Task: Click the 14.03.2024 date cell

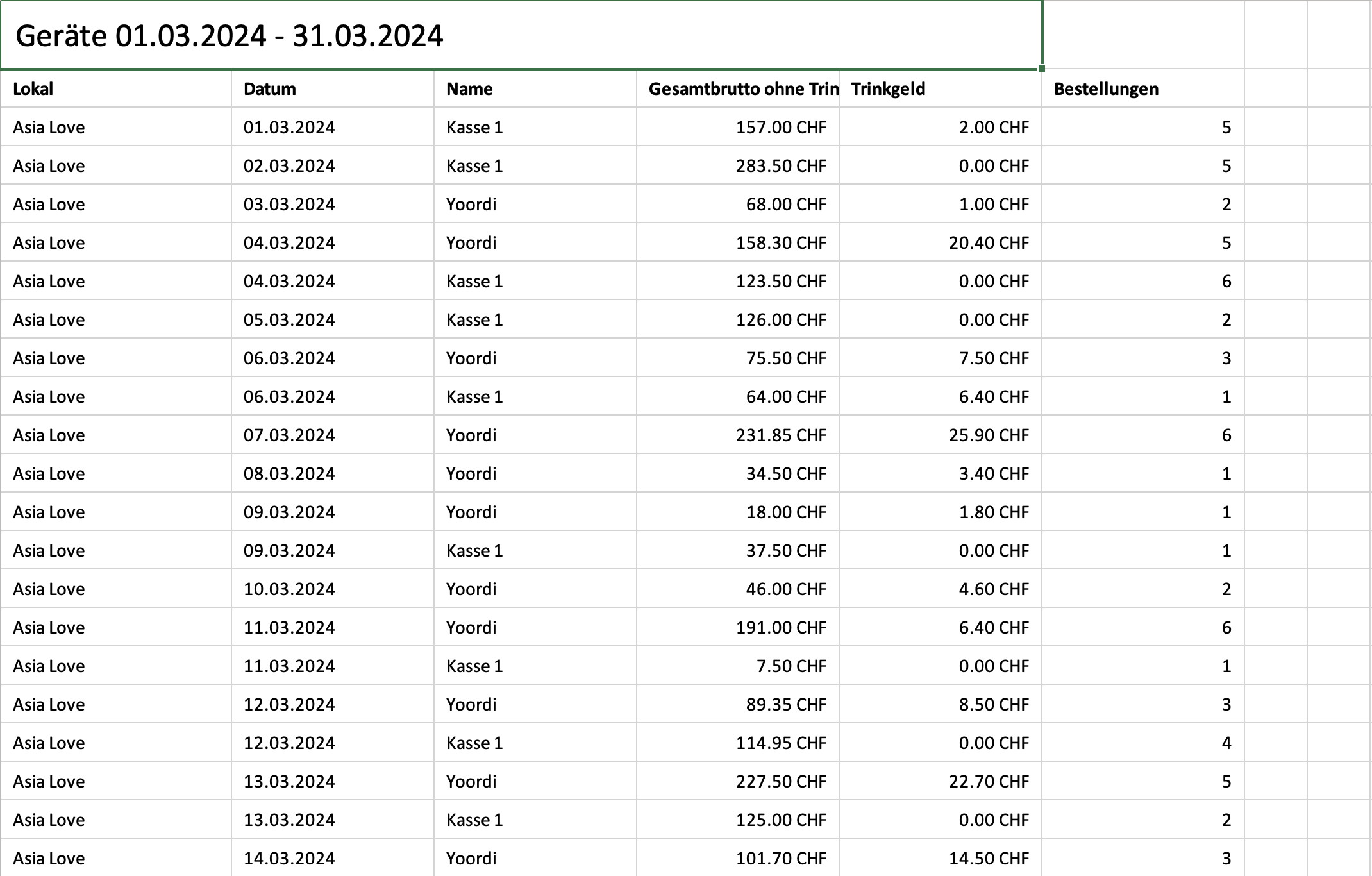Action: tap(333, 858)
